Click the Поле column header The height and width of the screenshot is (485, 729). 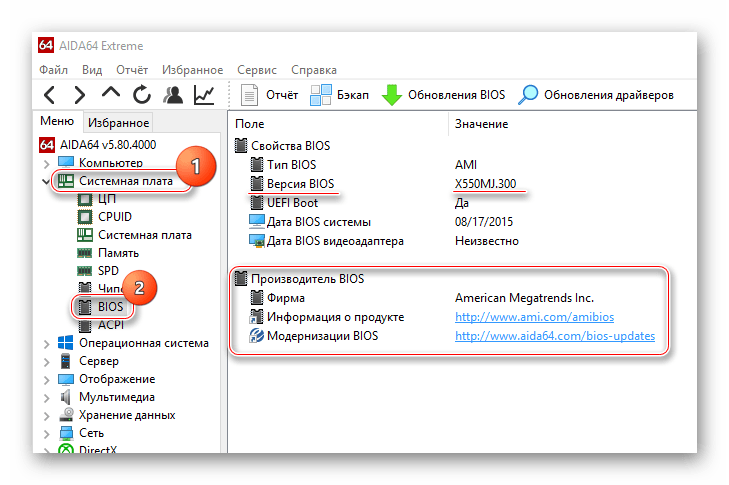(x=250, y=124)
